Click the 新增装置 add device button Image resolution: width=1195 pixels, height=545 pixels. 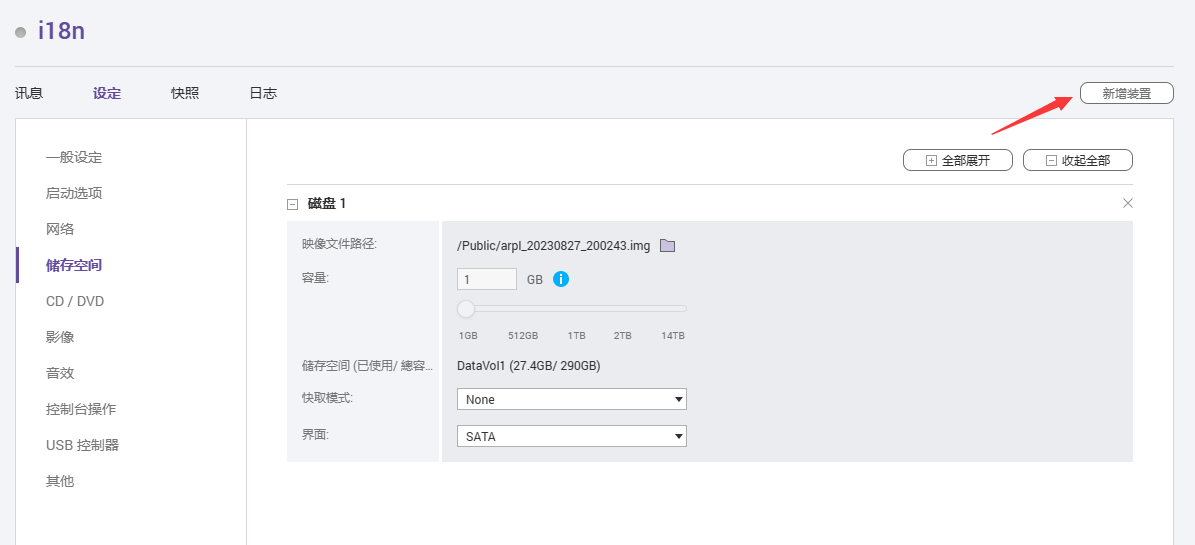pos(1126,94)
